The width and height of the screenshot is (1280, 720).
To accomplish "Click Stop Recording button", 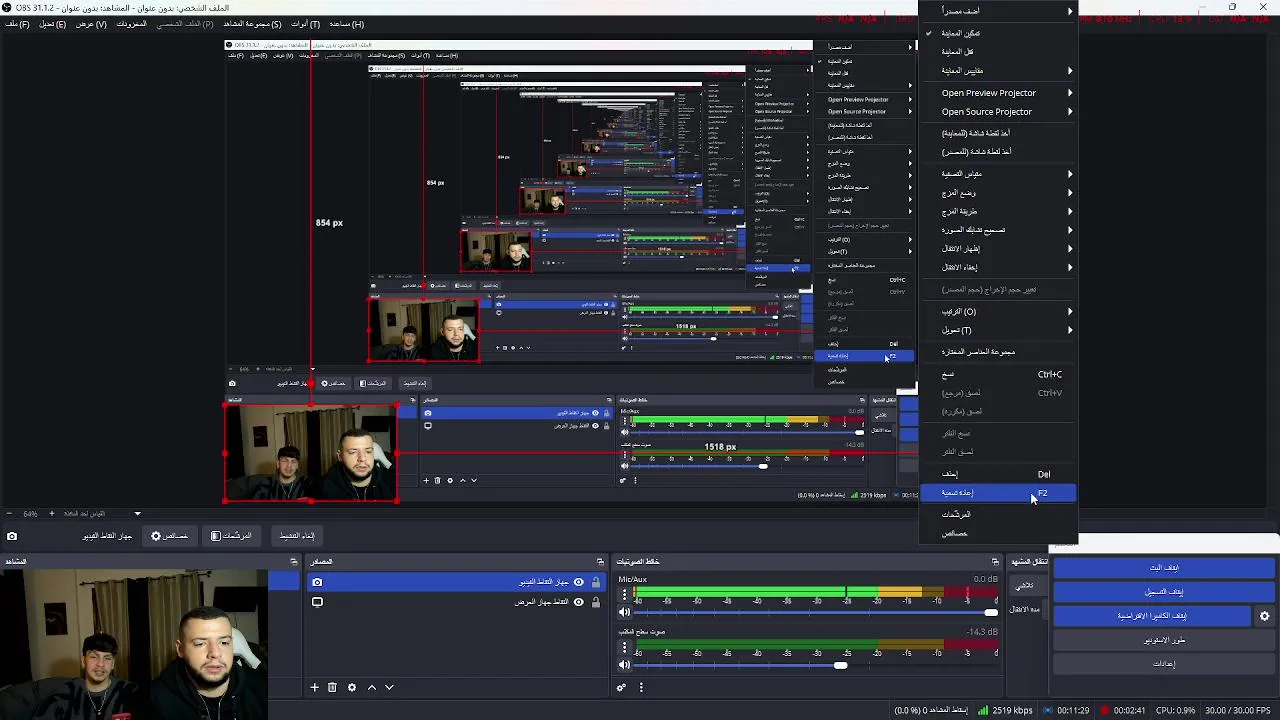I will (x=1164, y=592).
